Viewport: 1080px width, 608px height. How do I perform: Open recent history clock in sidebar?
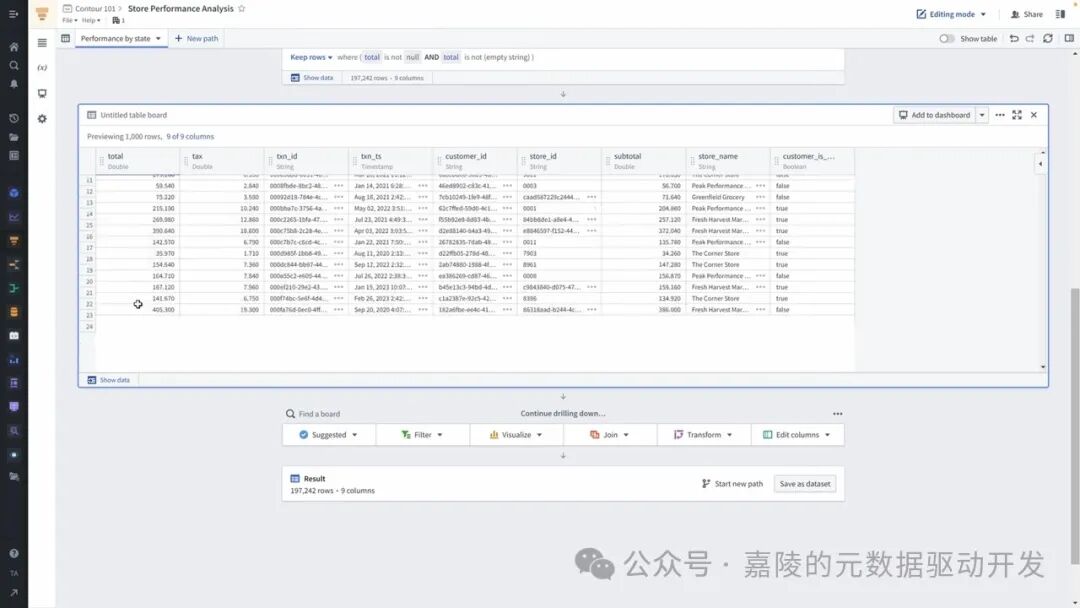[14, 118]
